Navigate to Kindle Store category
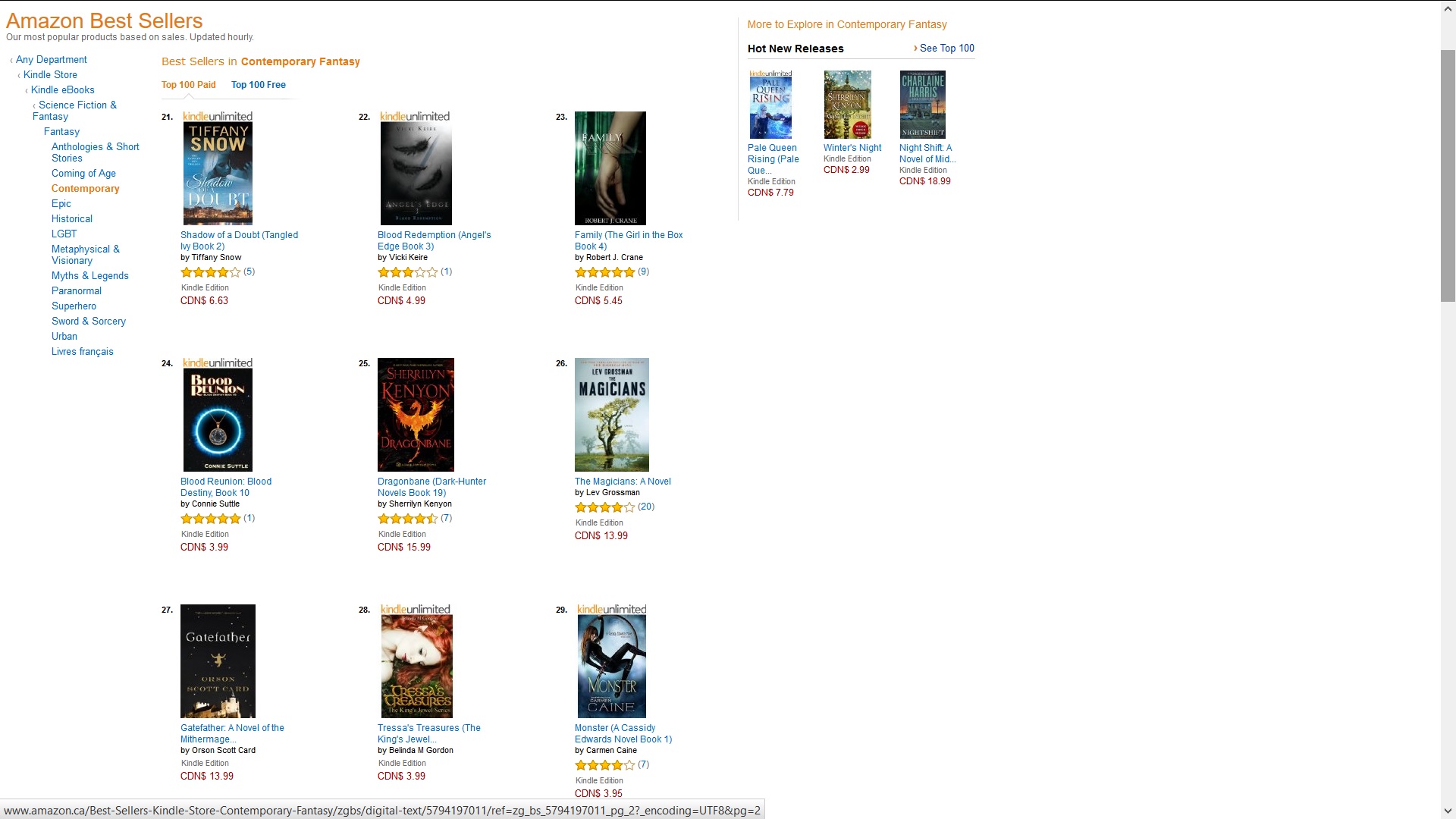This screenshot has width=1456, height=819. (50, 75)
